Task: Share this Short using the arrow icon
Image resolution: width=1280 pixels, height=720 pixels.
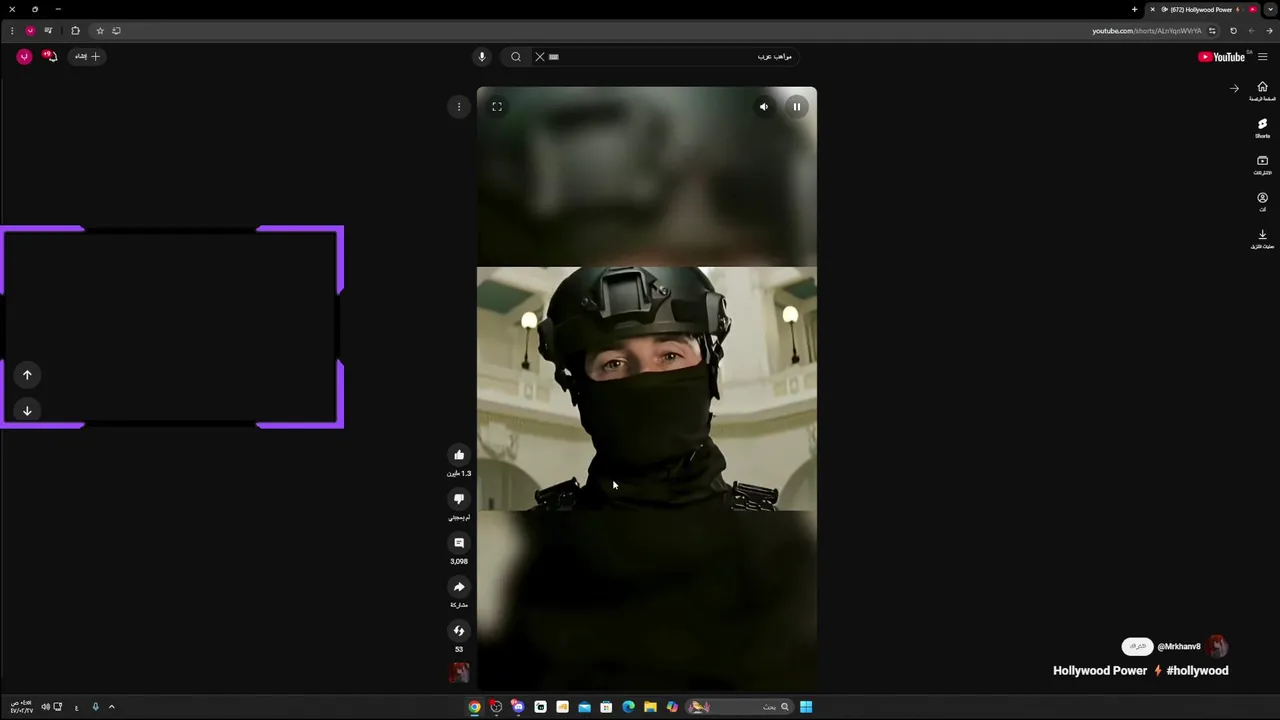Action: 459,587
